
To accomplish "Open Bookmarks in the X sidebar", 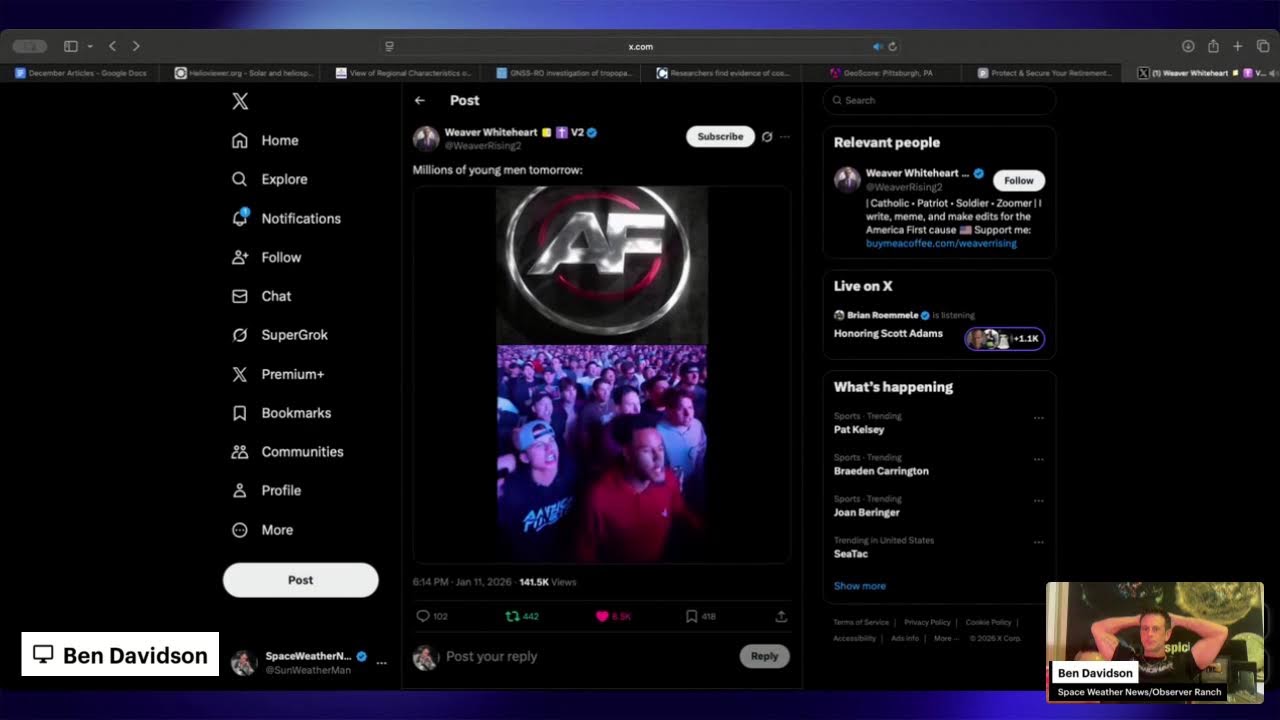I will coord(282,414).
